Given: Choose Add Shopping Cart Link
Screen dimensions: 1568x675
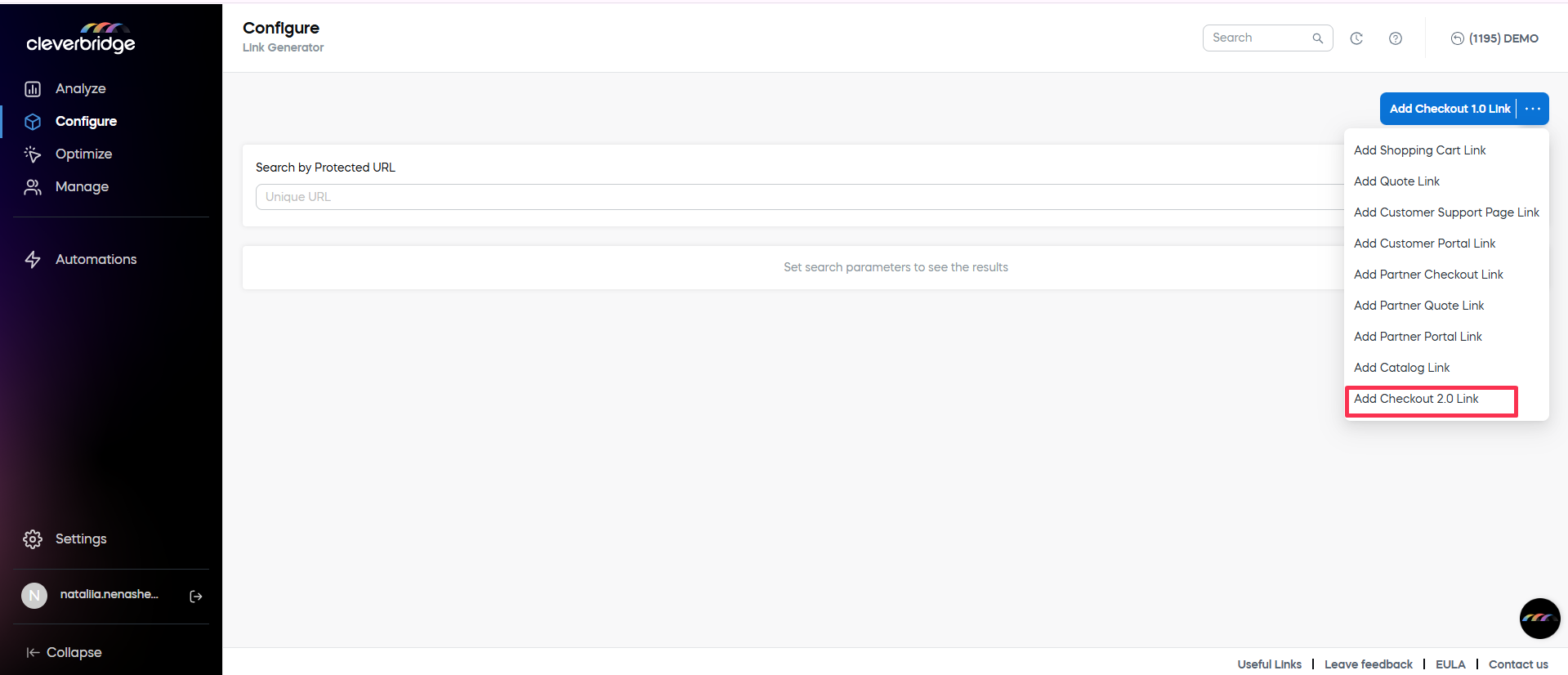Looking at the screenshot, I should (x=1419, y=150).
